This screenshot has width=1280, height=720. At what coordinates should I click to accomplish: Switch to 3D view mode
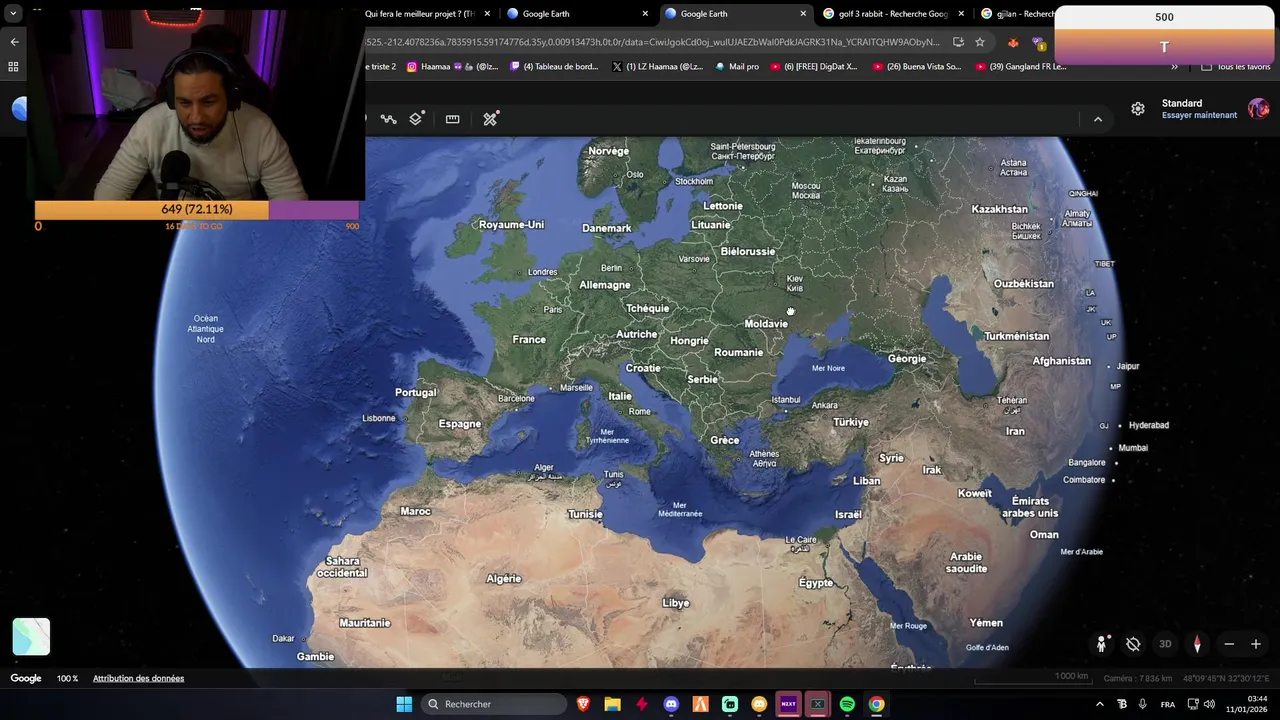click(x=1165, y=644)
